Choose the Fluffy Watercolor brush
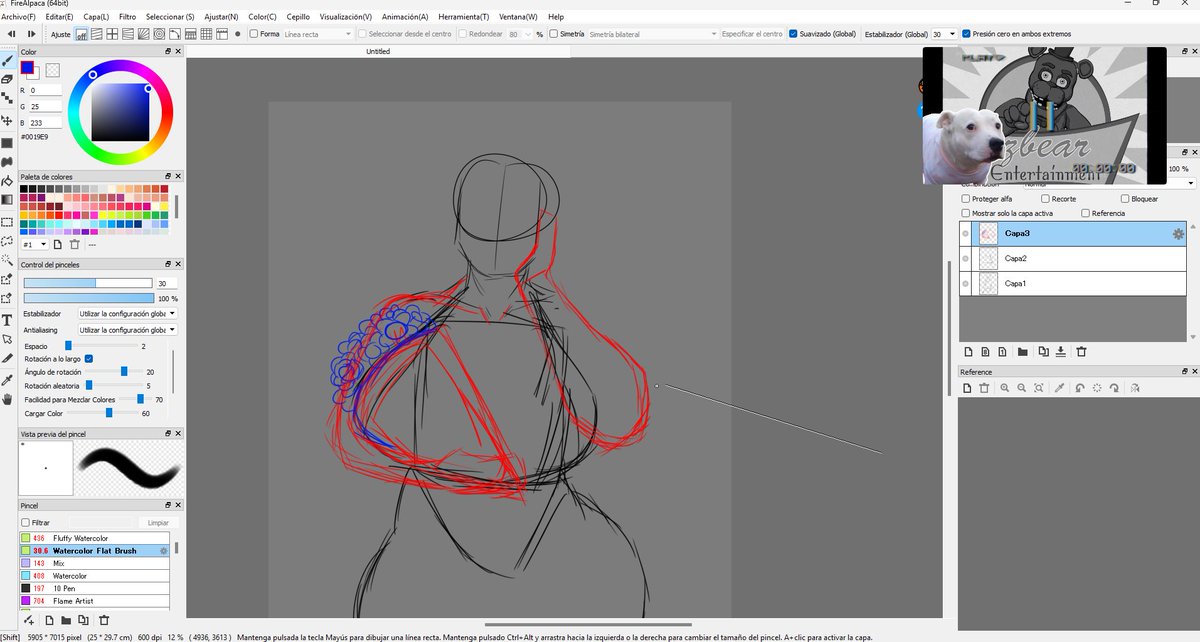 [x=95, y=538]
